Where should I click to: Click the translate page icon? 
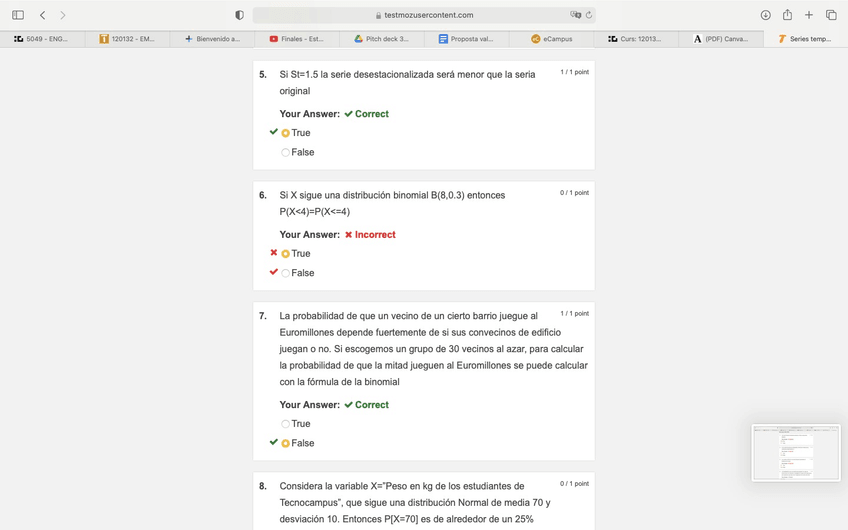pyautogui.click(x=575, y=15)
